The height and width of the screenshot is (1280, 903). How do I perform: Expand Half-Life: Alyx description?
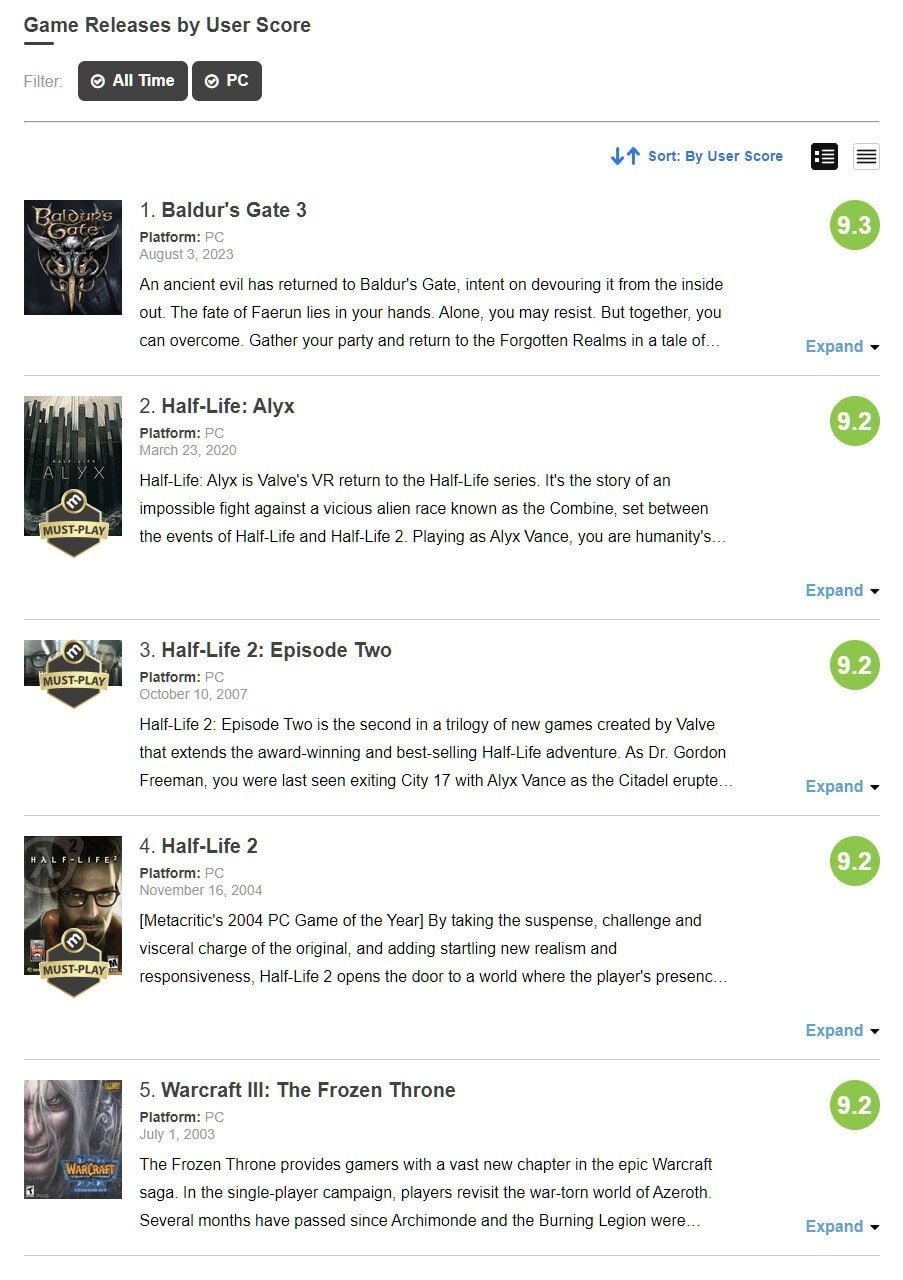point(842,590)
